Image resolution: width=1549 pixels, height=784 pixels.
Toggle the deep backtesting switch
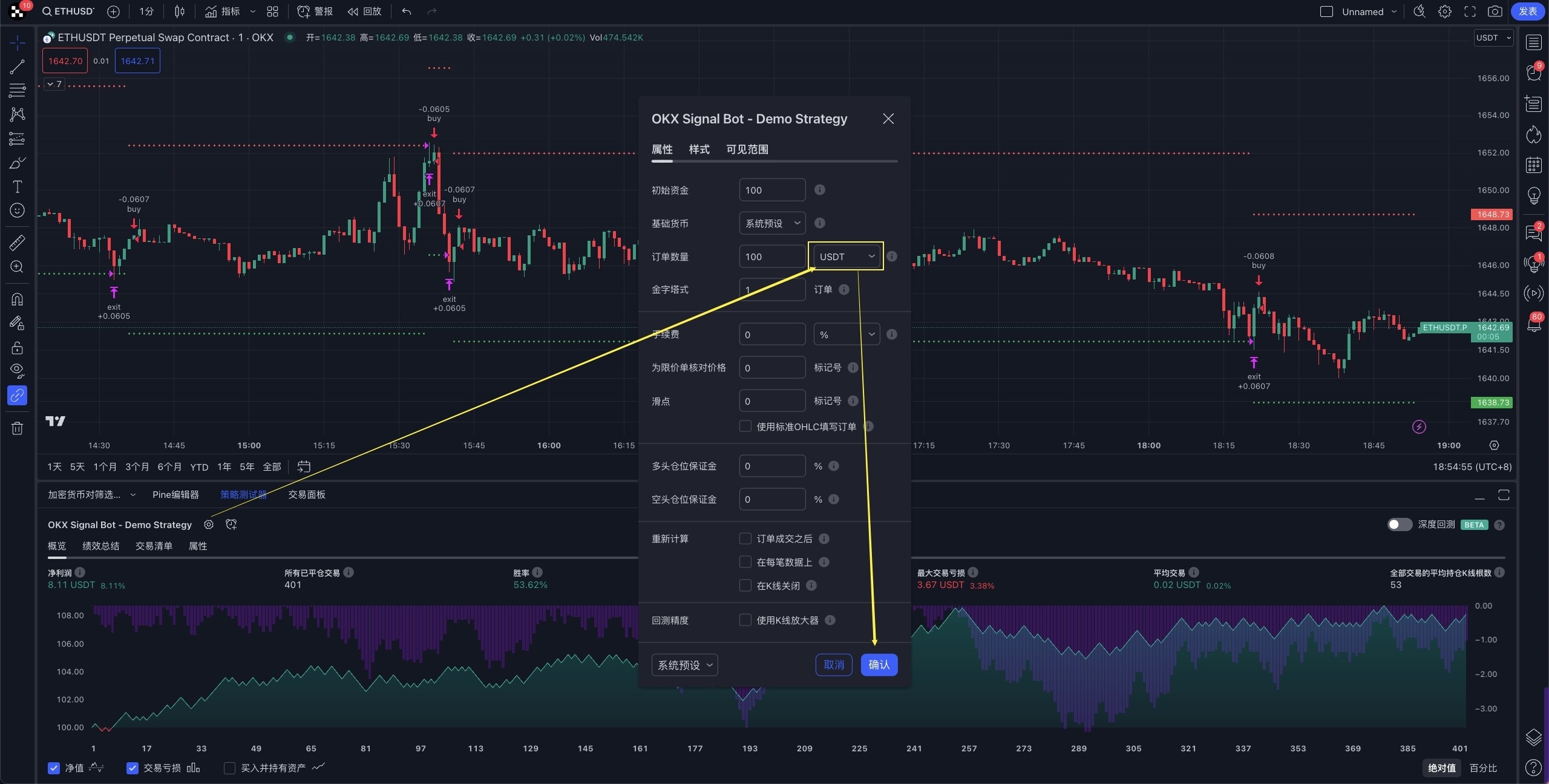[x=1399, y=524]
